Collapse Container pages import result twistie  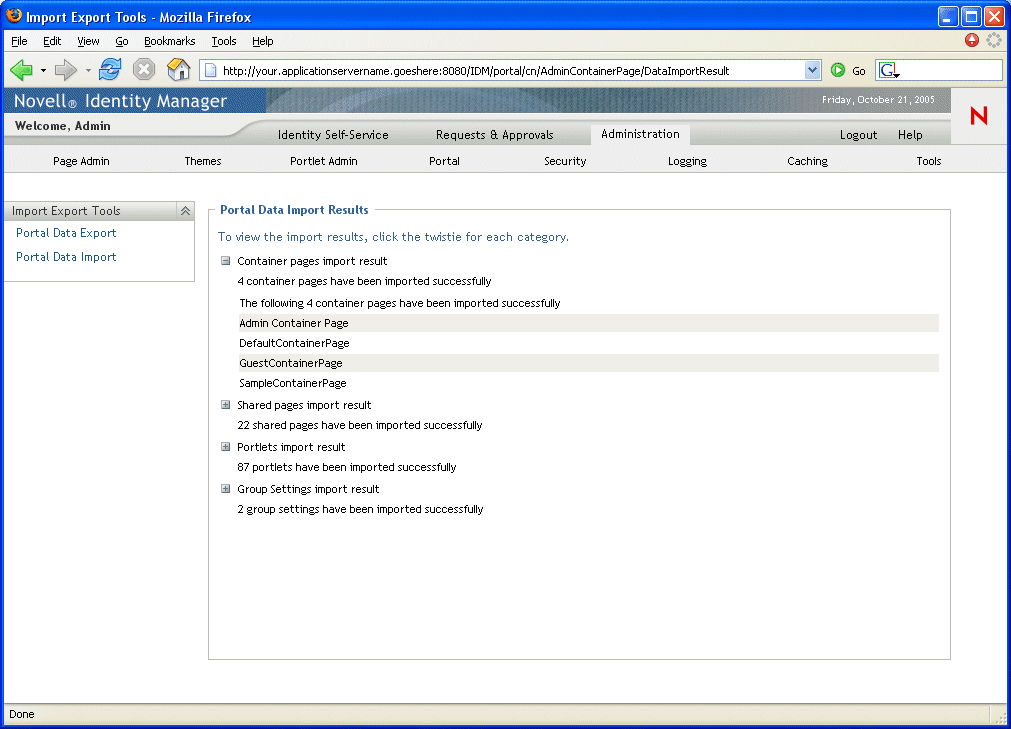(x=226, y=261)
